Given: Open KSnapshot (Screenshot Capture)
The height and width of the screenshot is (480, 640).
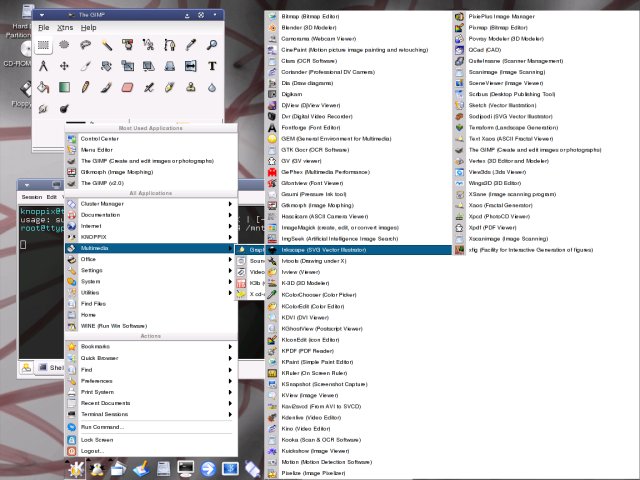Looking at the screenshot, I should click(359, 384).
